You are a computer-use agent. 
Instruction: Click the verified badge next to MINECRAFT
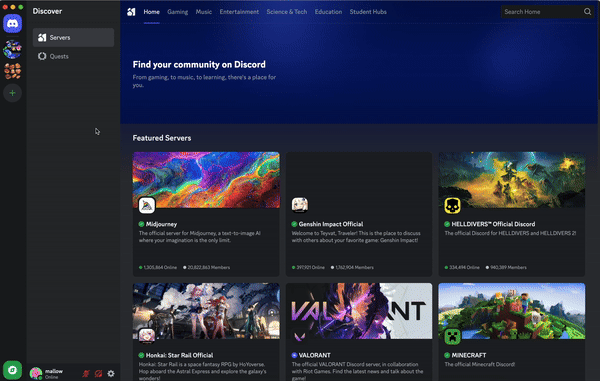pyautogui.click(x=447, y=355)
